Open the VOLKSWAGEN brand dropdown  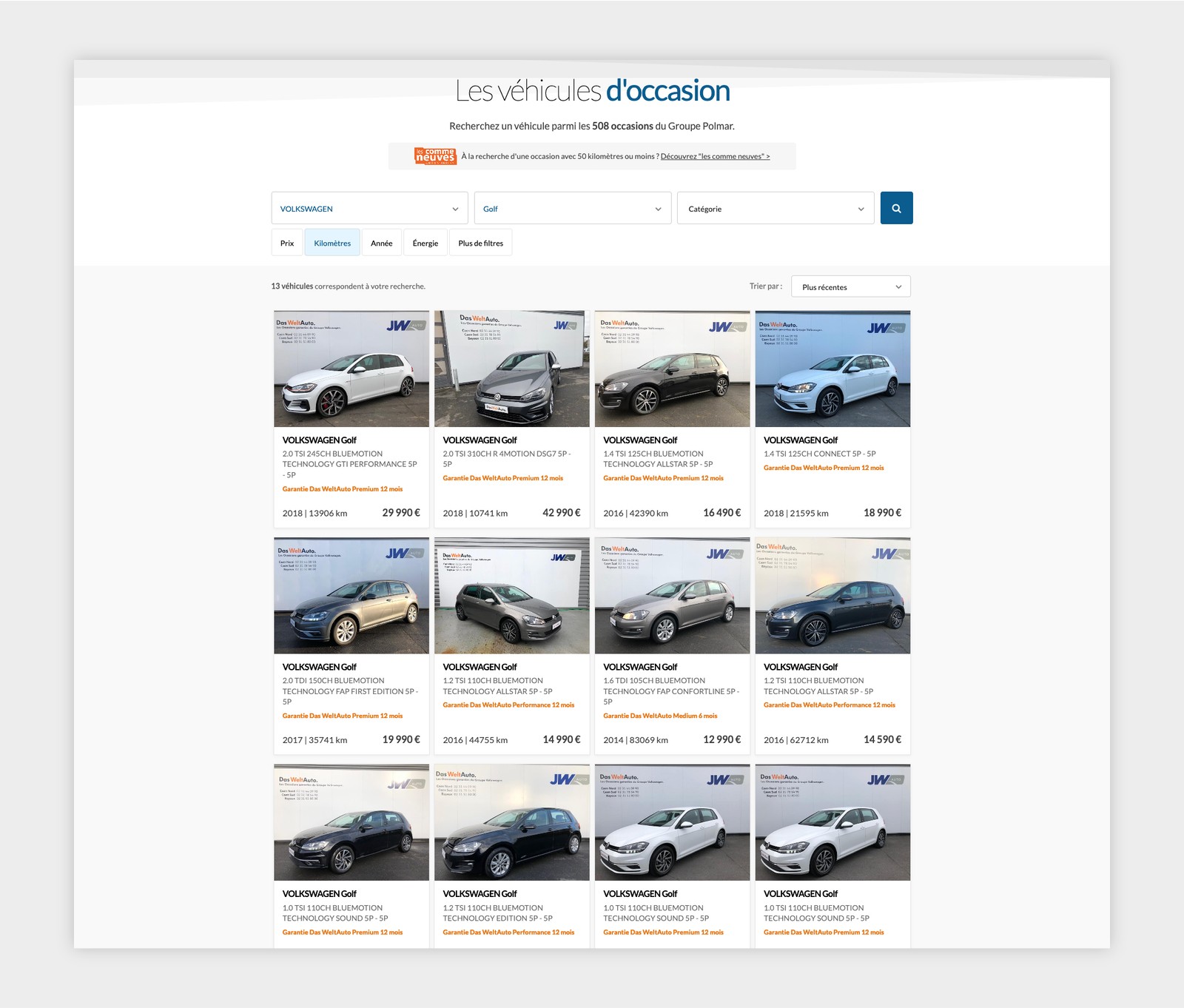[x=369, y=208]
